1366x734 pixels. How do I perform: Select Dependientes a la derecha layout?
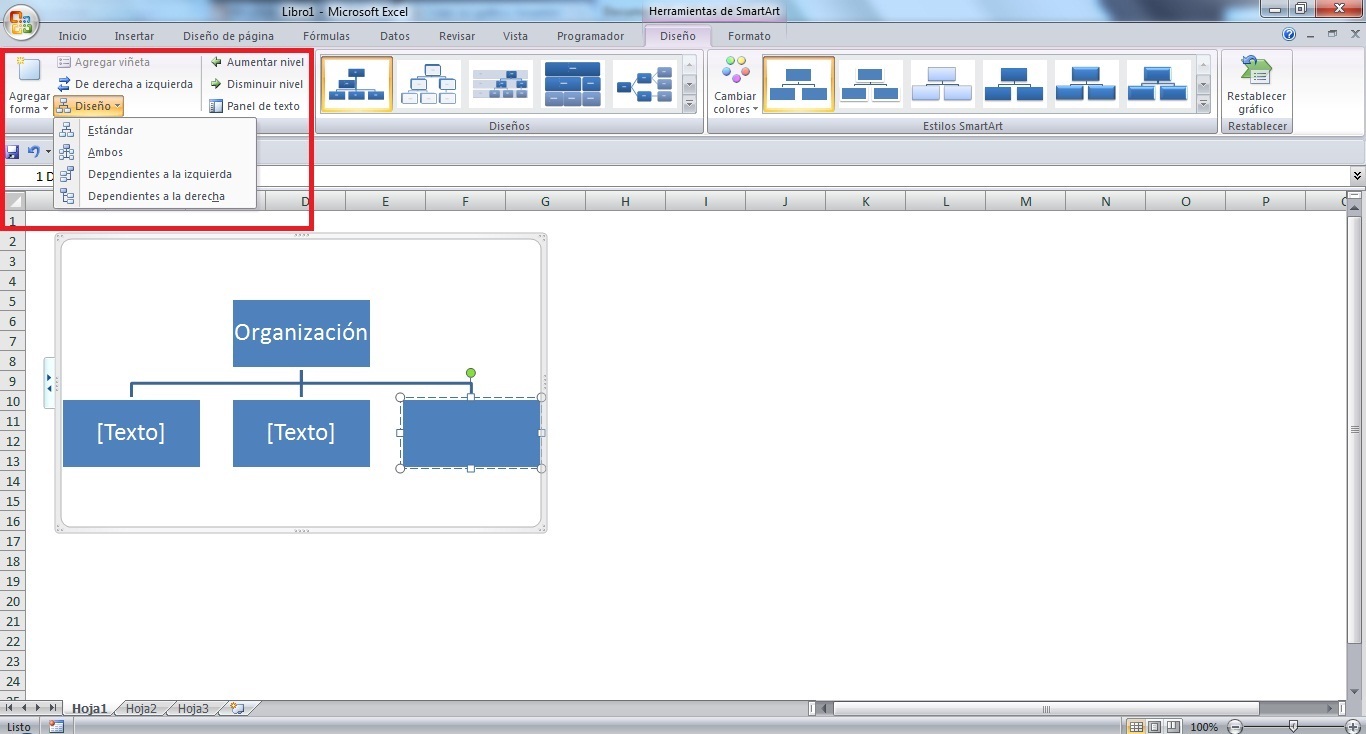[160, 196]
